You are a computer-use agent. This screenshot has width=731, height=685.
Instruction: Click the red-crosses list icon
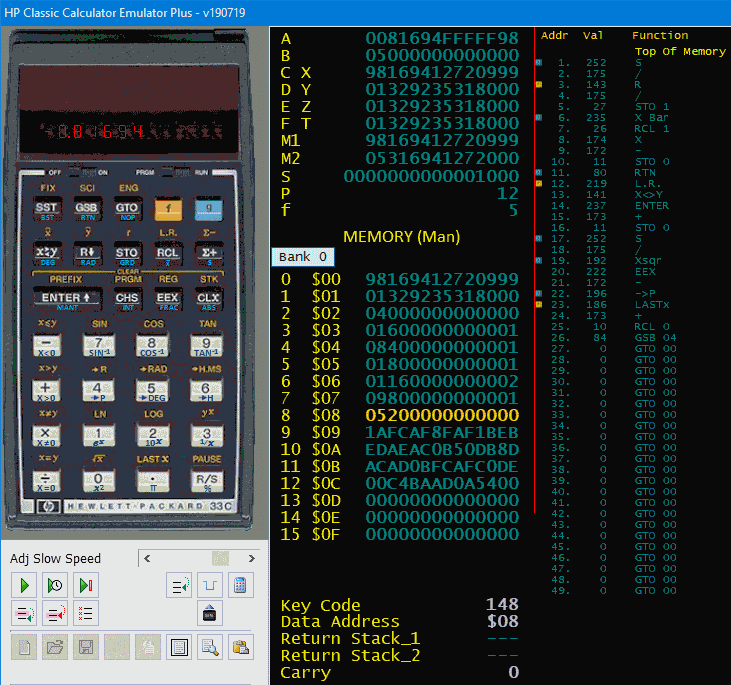(86, 613)
